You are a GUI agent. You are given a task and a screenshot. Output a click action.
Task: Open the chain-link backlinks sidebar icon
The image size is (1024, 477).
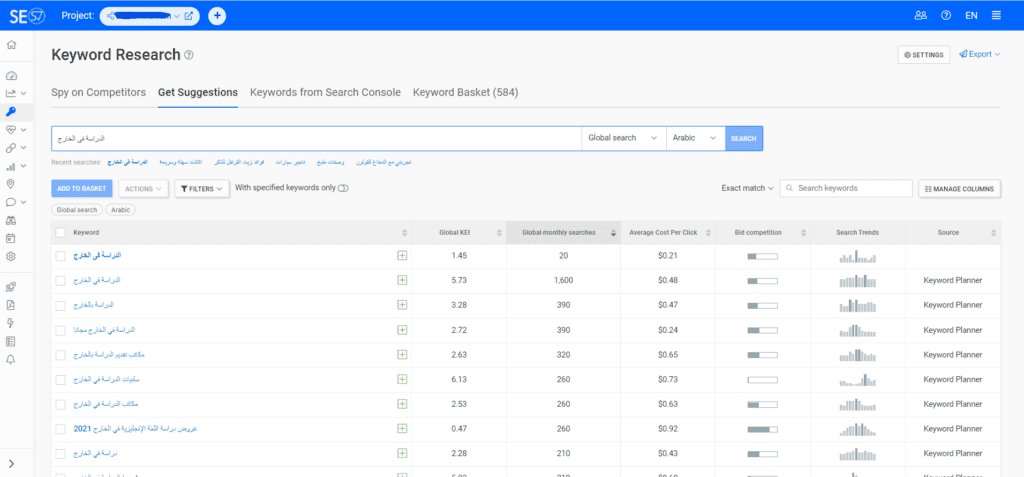point(11,148)
